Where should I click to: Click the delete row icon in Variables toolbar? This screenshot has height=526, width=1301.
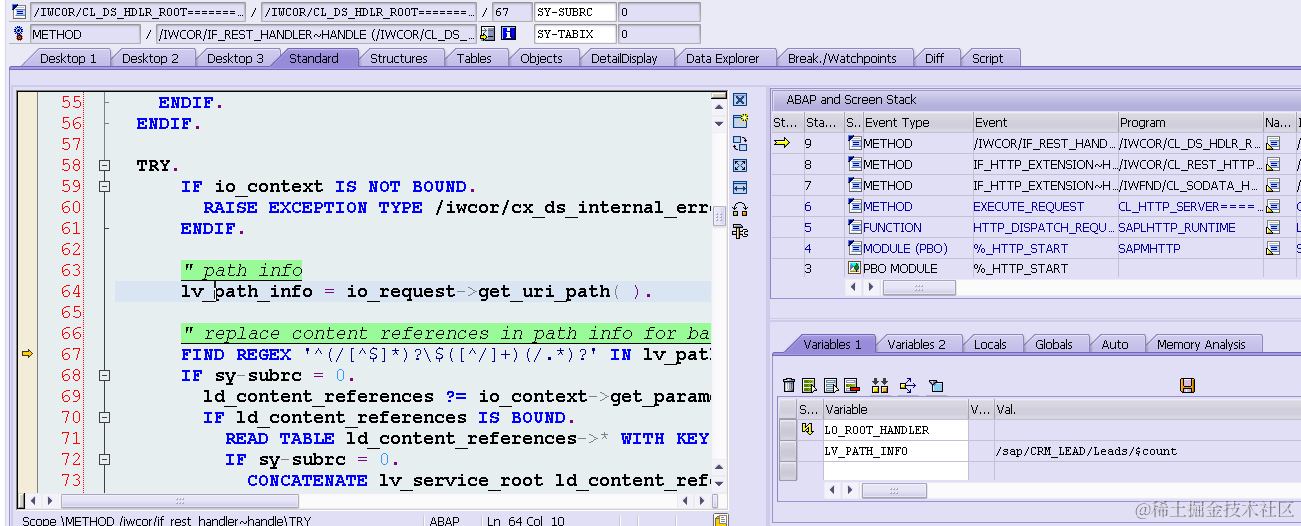point(851,385)
